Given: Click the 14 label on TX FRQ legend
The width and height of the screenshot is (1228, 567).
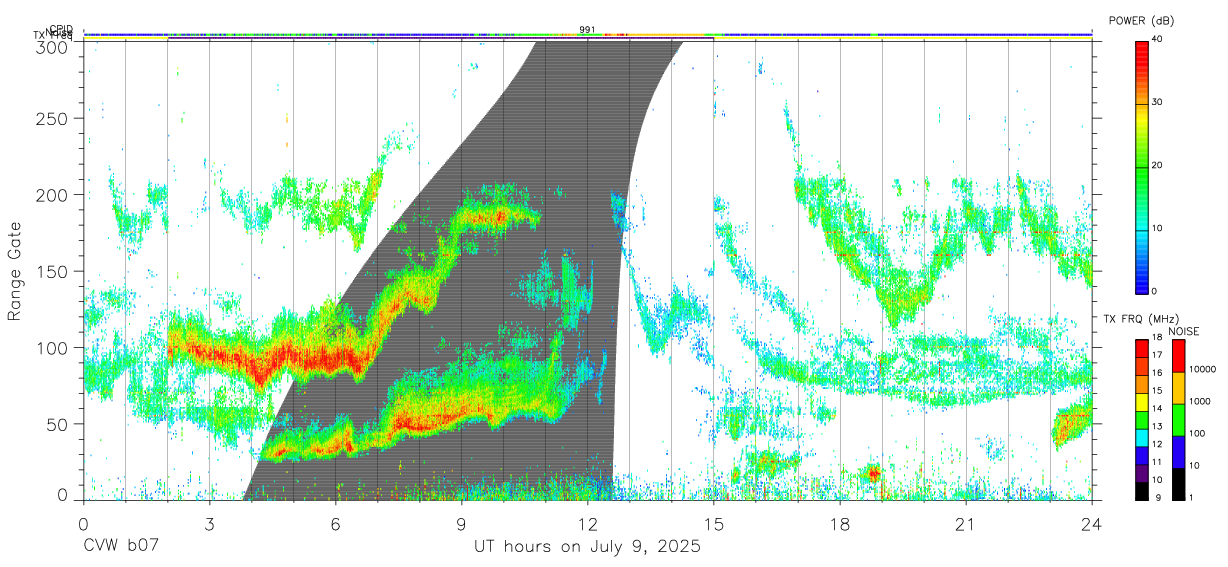Looking at the screenshot, I should [1158, 408].
